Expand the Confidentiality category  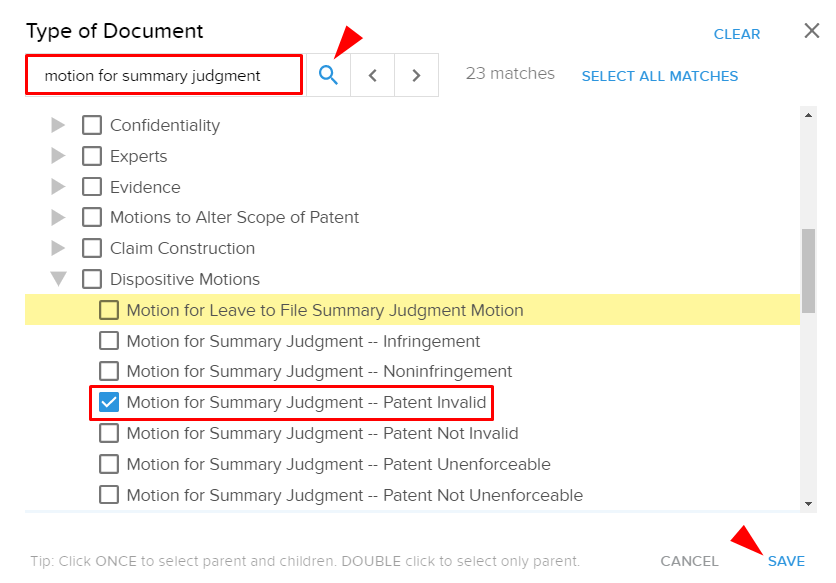[x=58, y=125]
